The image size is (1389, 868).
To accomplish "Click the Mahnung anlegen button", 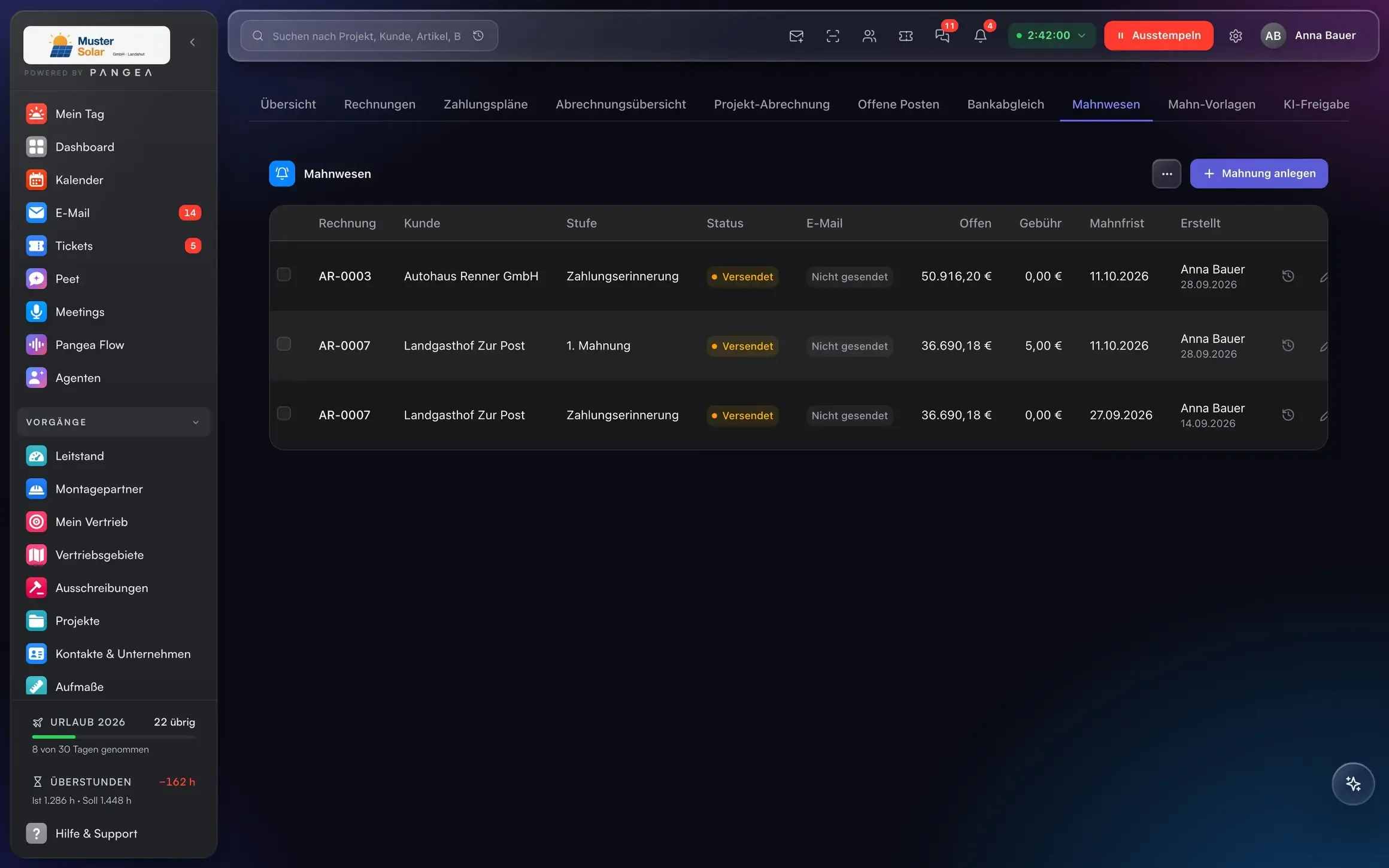I will pos(1258,174).
